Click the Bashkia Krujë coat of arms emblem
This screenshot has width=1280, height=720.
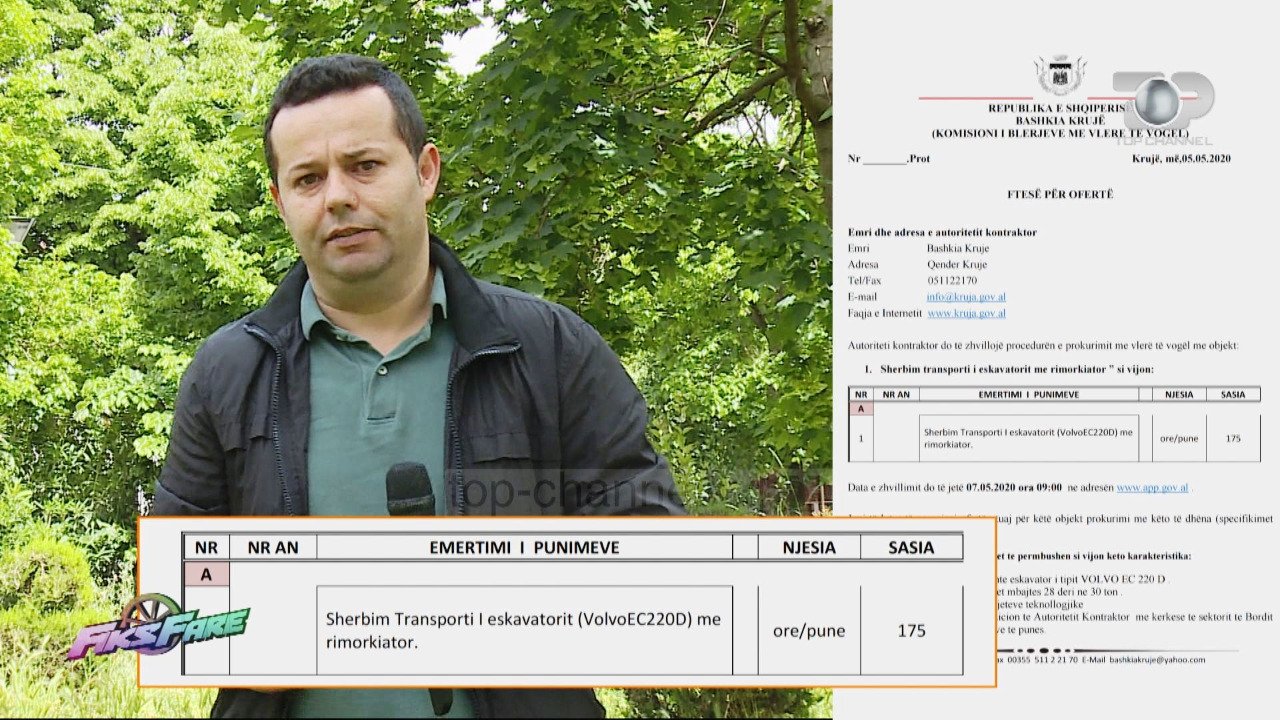point(1059,76)
